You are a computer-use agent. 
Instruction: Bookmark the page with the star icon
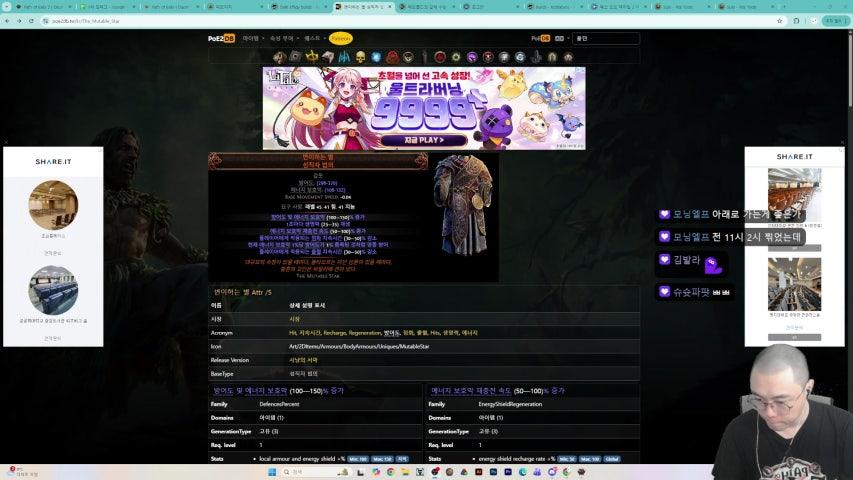click(780, 21)
